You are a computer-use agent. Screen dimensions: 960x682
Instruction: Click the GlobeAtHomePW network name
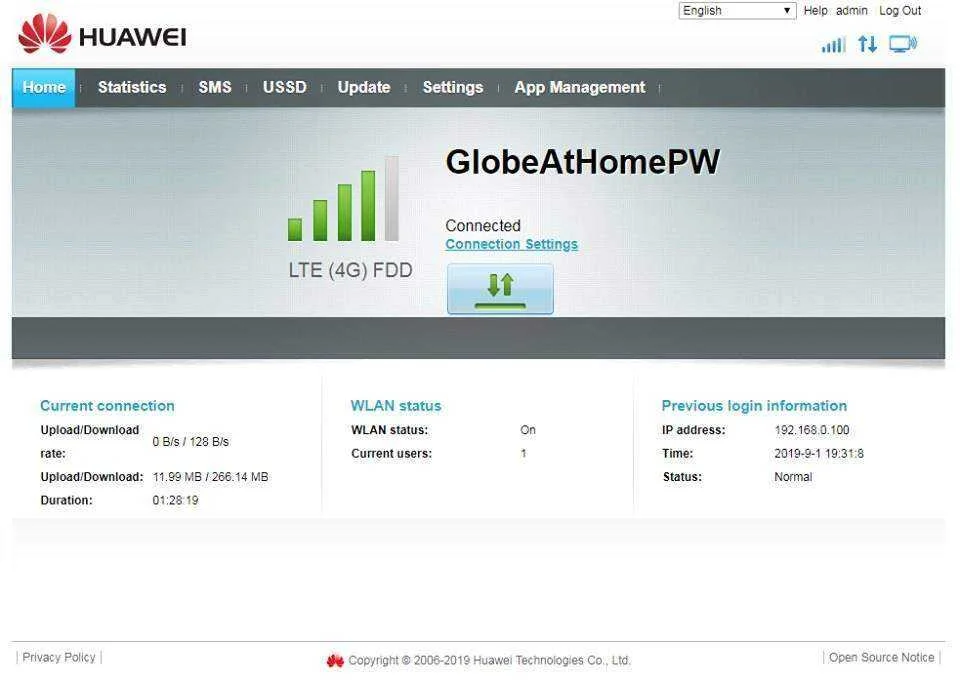[583, 162]
